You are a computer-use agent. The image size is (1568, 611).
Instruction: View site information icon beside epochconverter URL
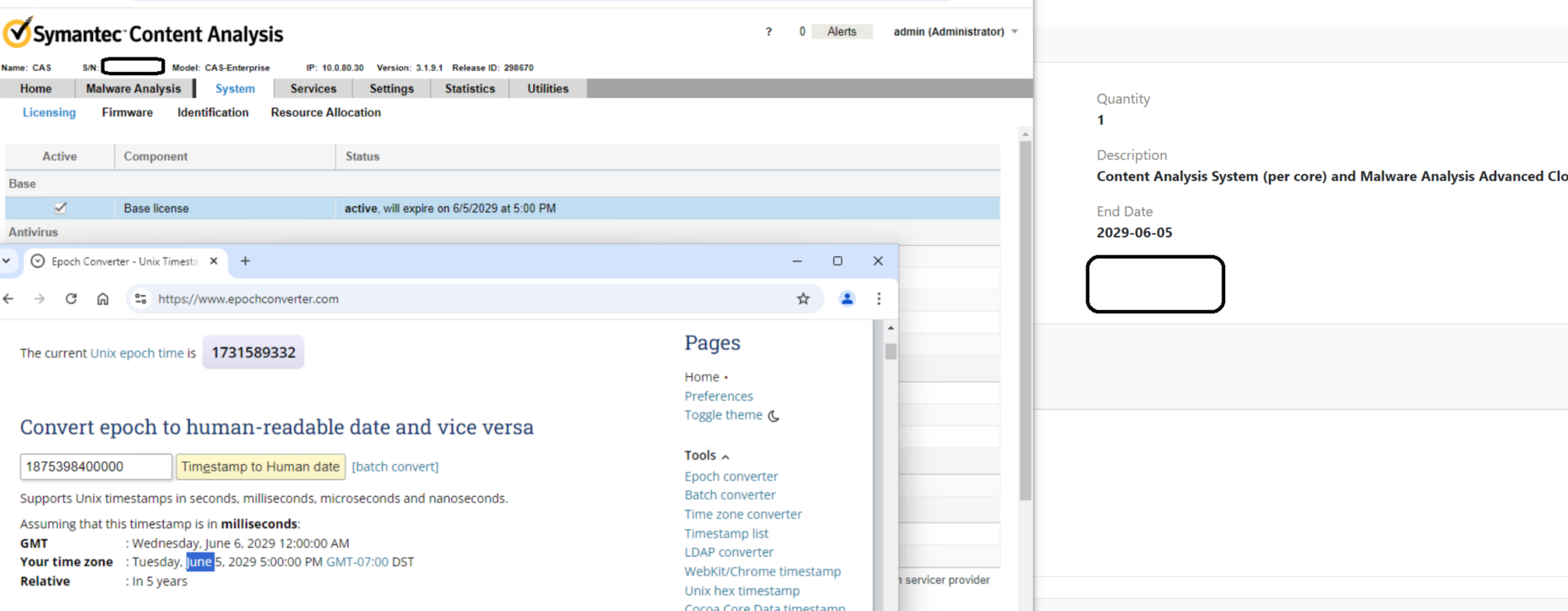pos(141,298)
